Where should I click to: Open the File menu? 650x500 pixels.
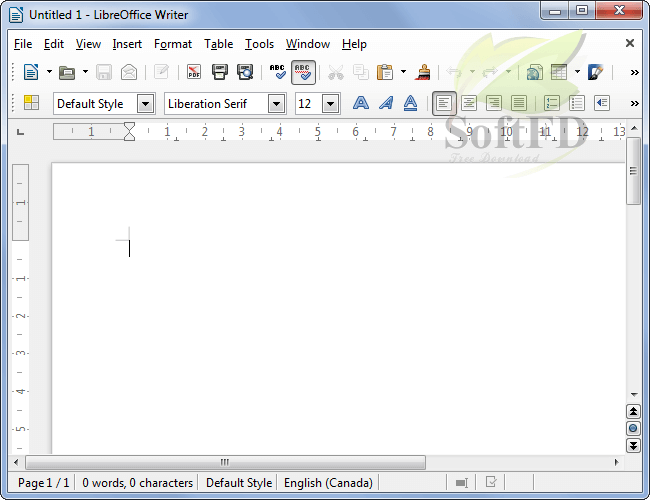[23, 44]
